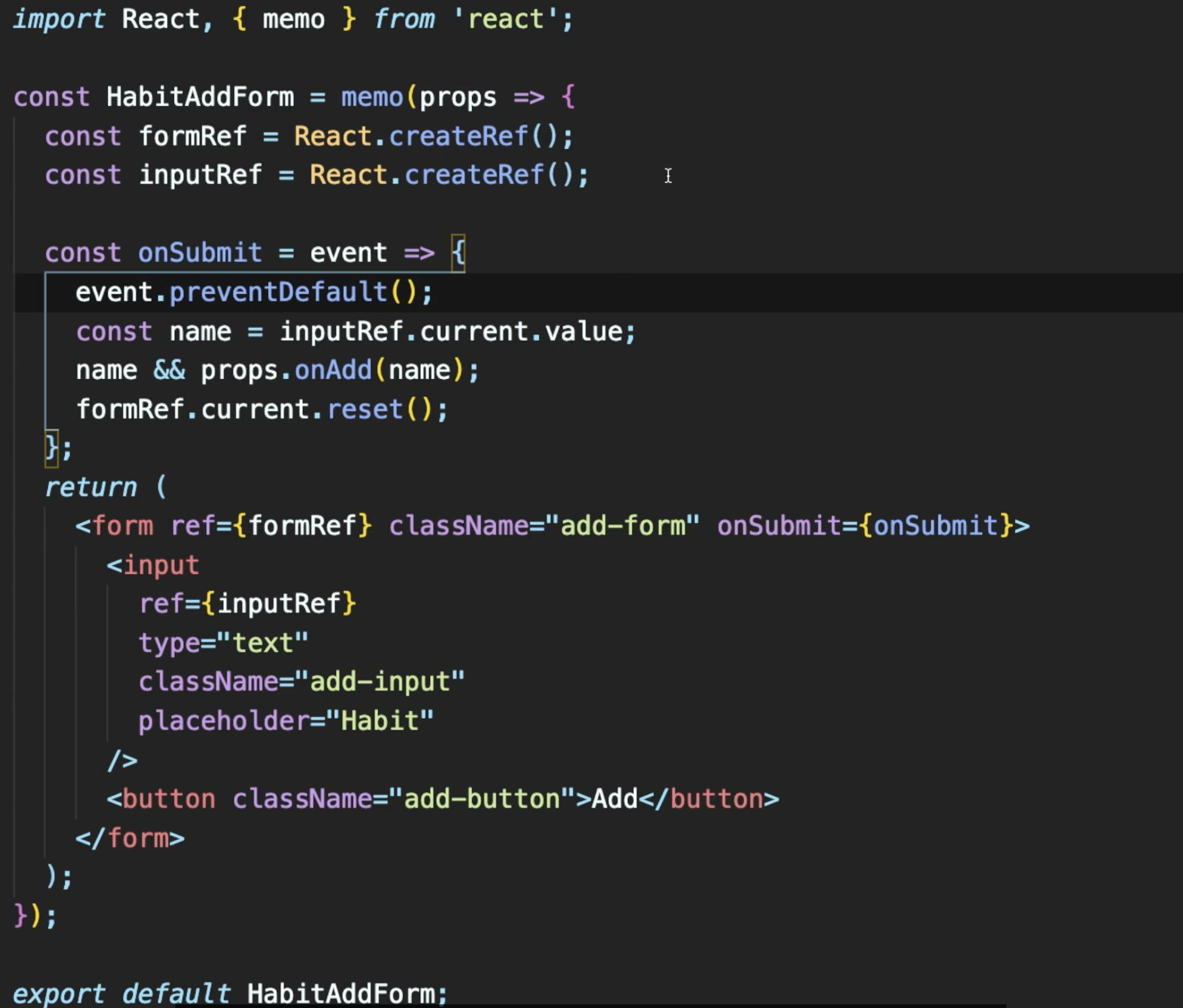Click formRef.current.reset() line
This screenshot has height=1008, width=1183.
pyautogui.click(x=261, y=409)
